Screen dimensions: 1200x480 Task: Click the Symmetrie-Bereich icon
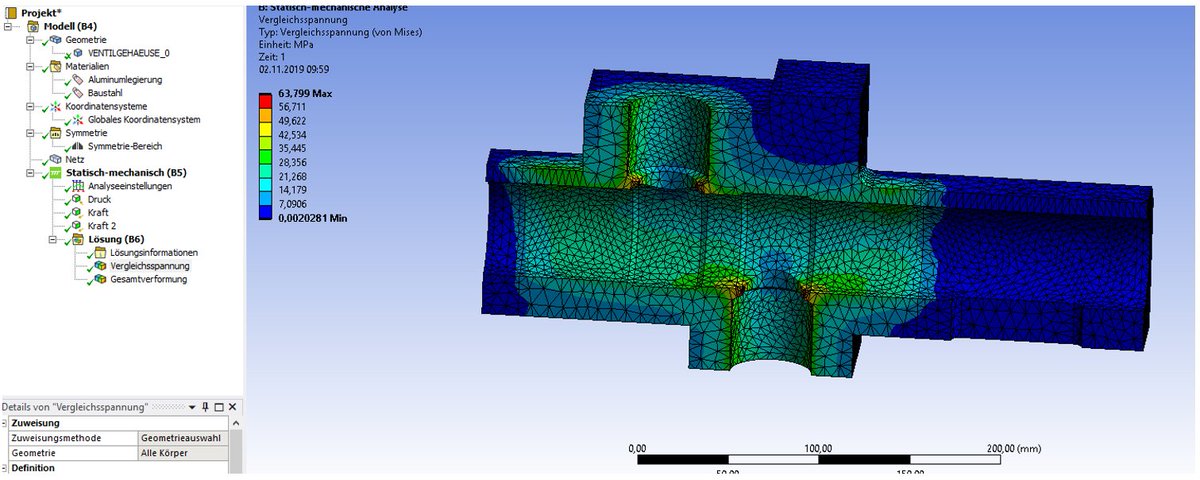pos(79,146)
